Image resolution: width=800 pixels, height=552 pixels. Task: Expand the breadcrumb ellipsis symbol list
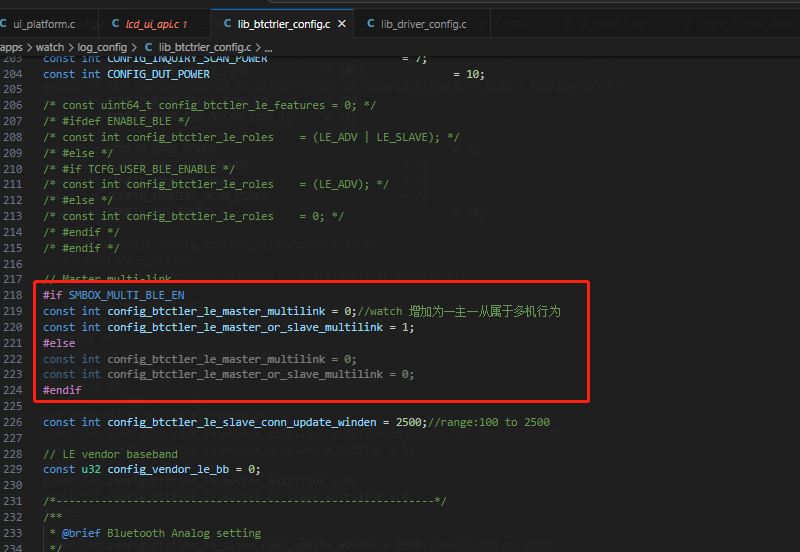268,48
